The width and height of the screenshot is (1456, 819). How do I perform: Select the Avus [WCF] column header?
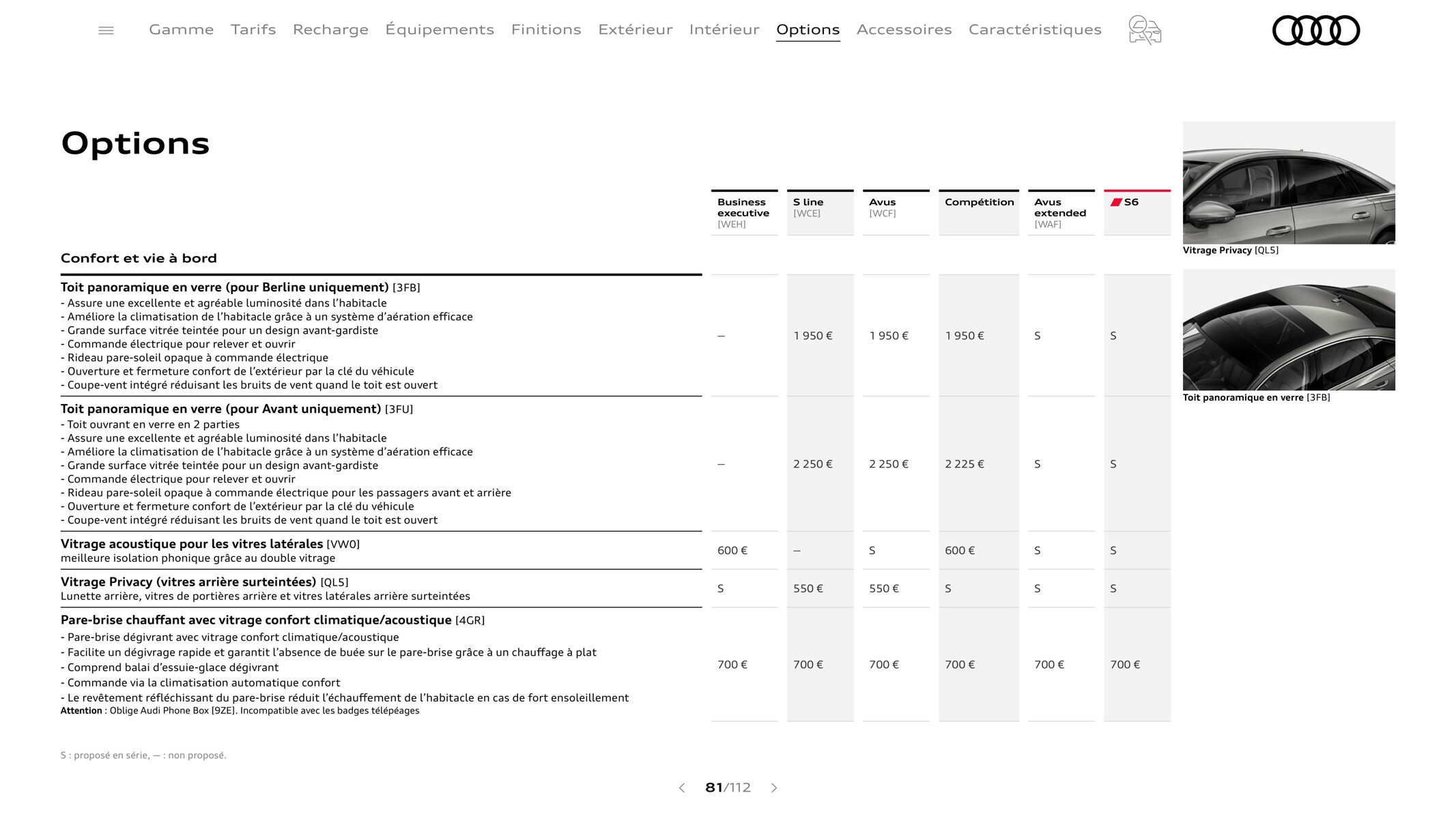point(896,212)
